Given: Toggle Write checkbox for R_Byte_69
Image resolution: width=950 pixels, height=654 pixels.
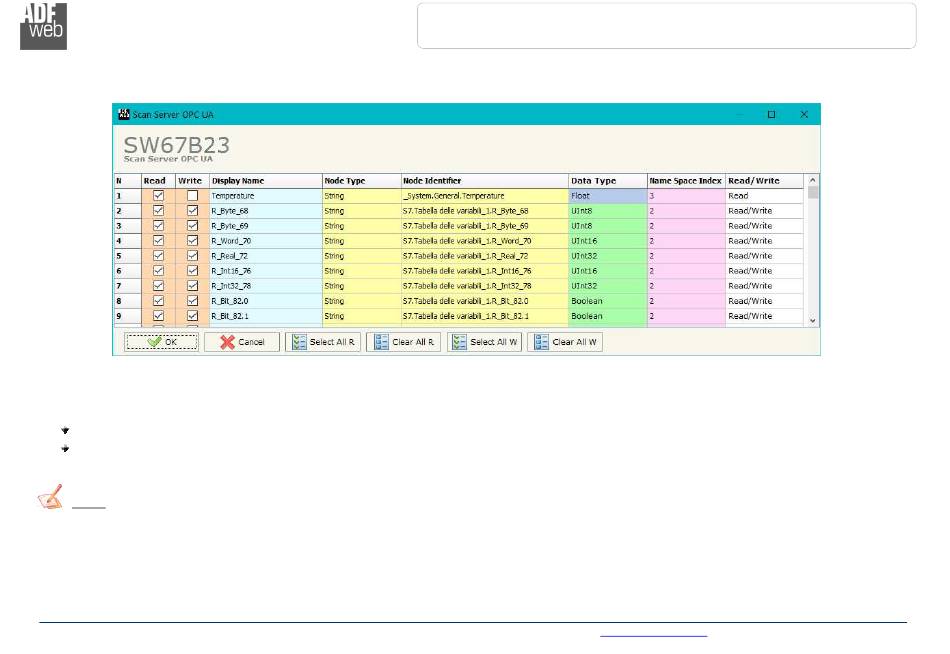Looking at the screenshot, I should click(x=192, y=225).
